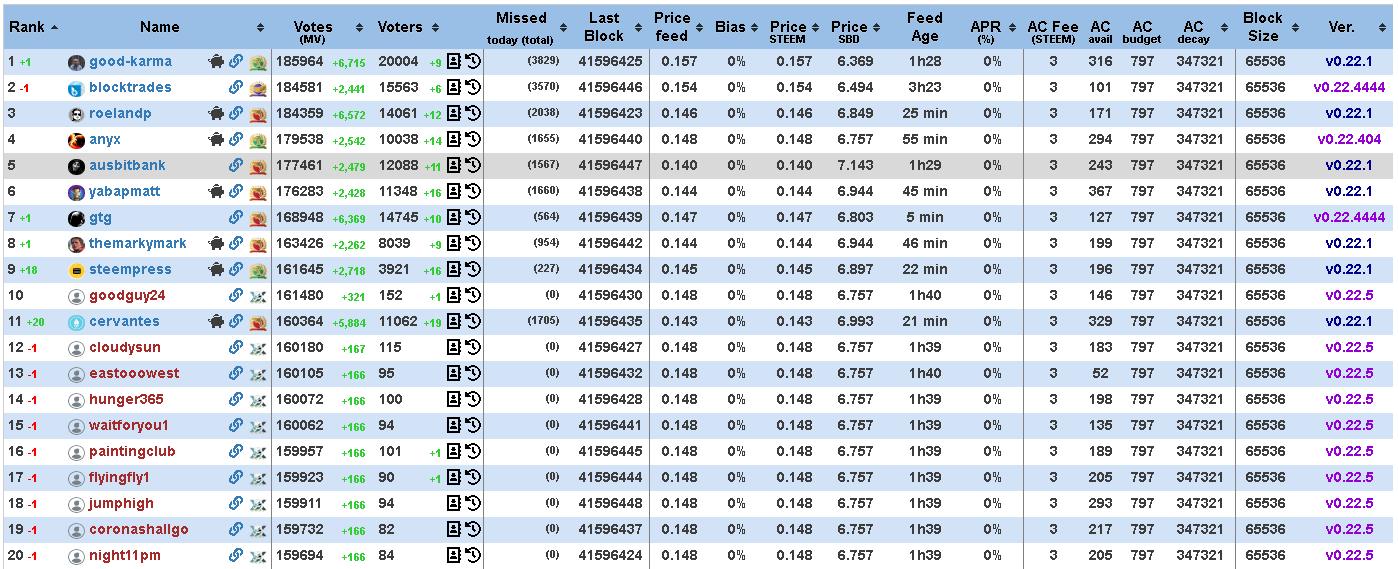Click the piggy bank icon for cervantes
1398x569 pixels.
[x=216, y=321]
